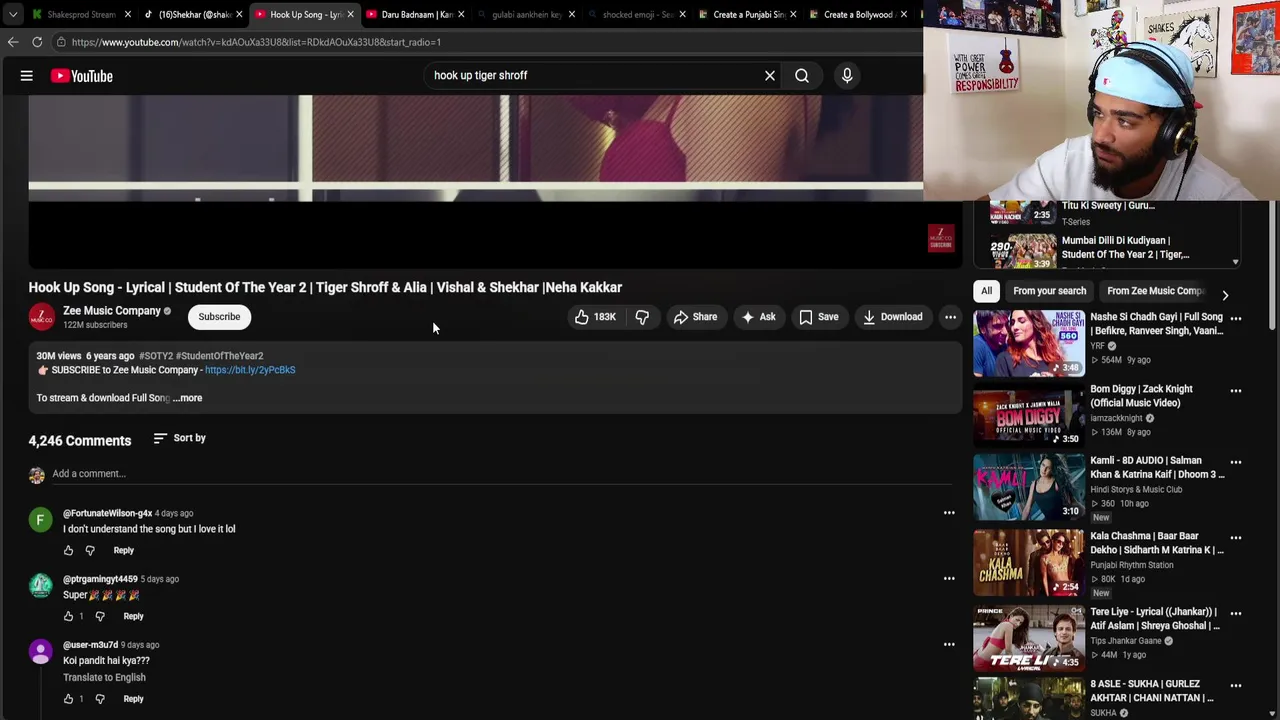Click the YouTube search input field
Image resolution: width=1280 pixels, height=720 pixels.
[595, 75]
